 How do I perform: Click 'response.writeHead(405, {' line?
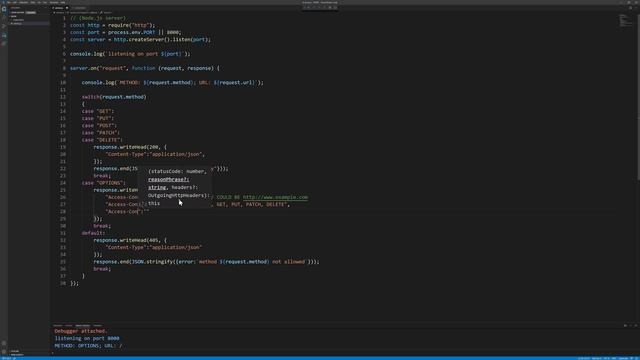[130, 240]
